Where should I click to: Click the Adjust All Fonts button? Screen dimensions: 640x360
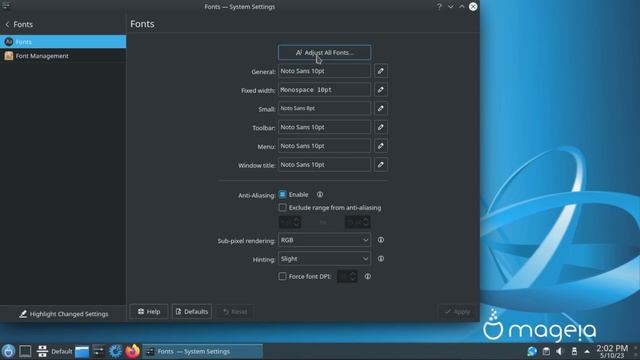click(324, 53)
